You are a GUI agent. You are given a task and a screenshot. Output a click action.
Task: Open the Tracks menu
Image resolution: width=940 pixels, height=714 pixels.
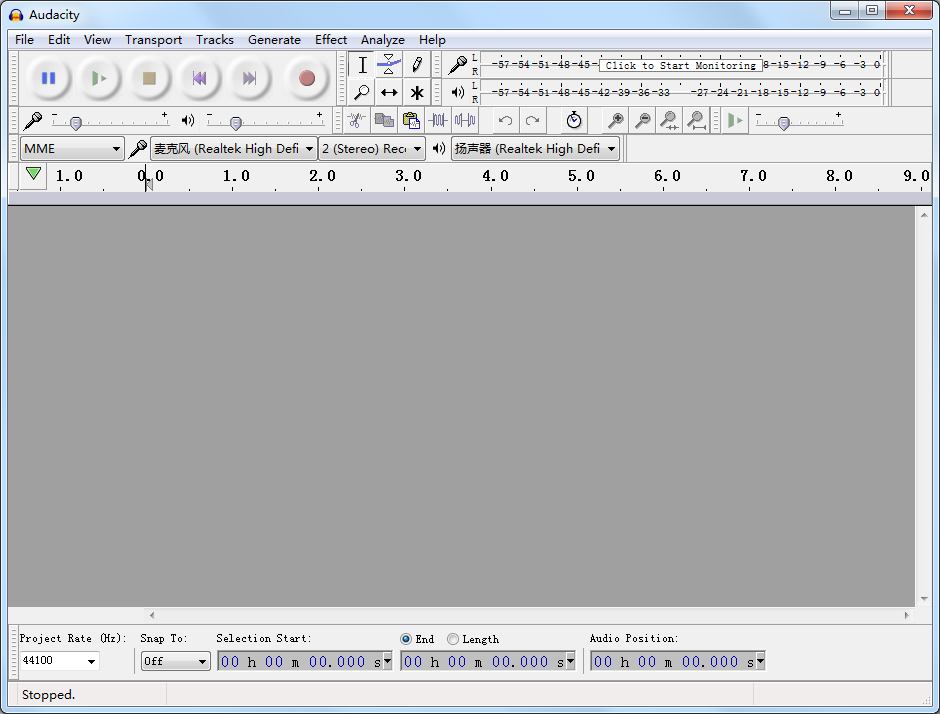[x=215, y=40]
